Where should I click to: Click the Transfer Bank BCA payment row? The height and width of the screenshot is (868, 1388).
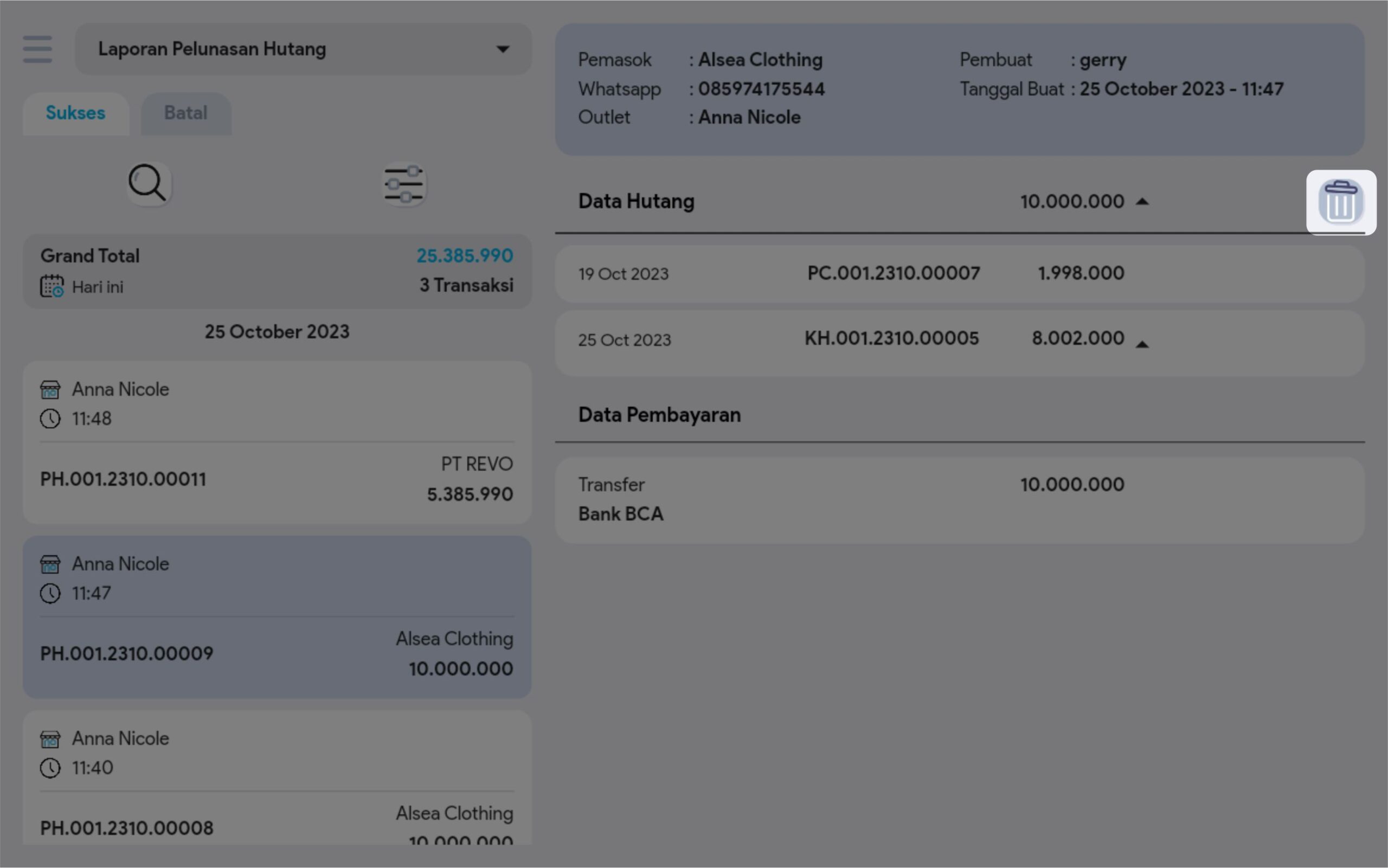[x=959, y=499]
